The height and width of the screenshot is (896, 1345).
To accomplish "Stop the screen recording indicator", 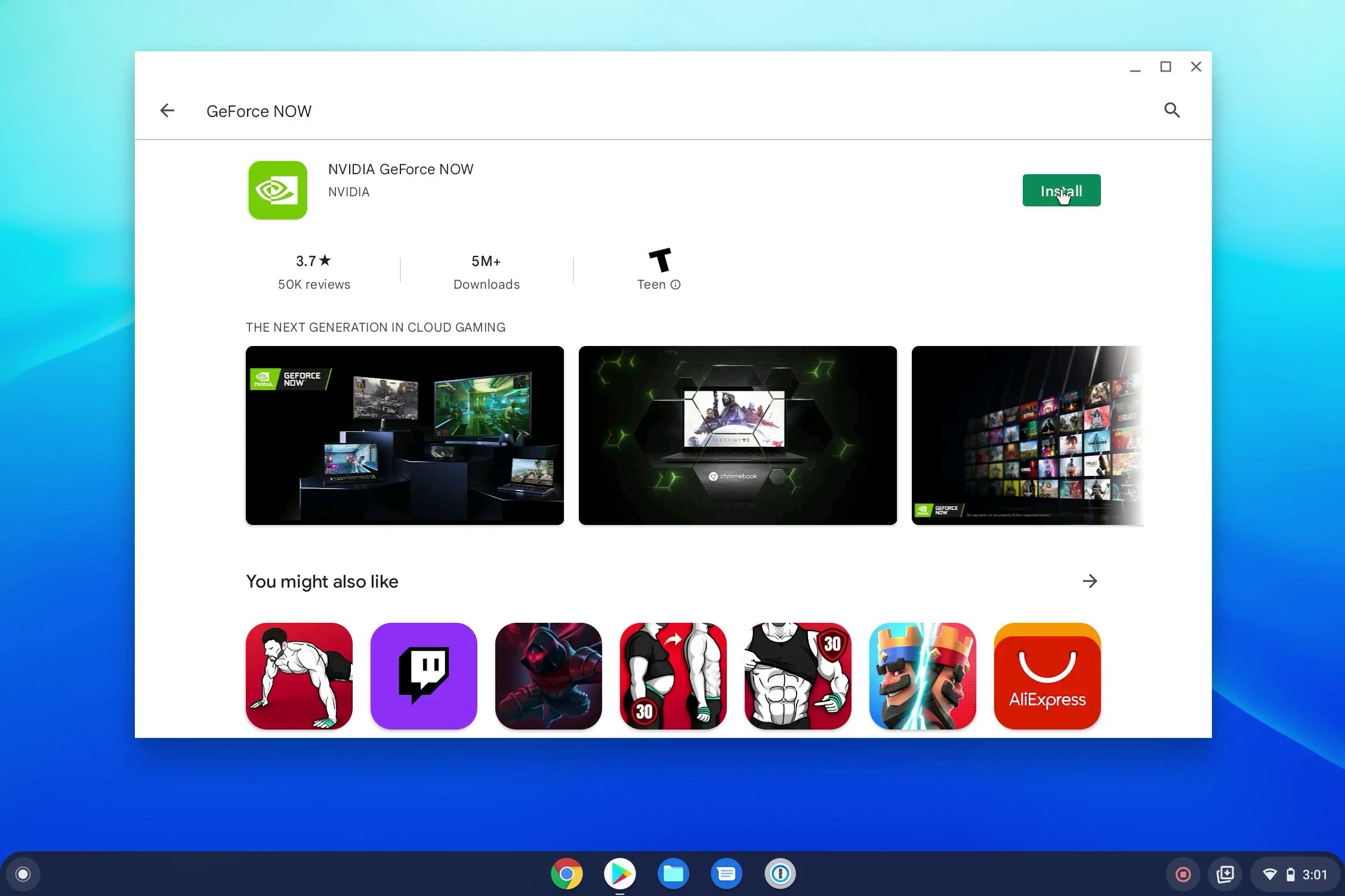I will point(1183,875).
